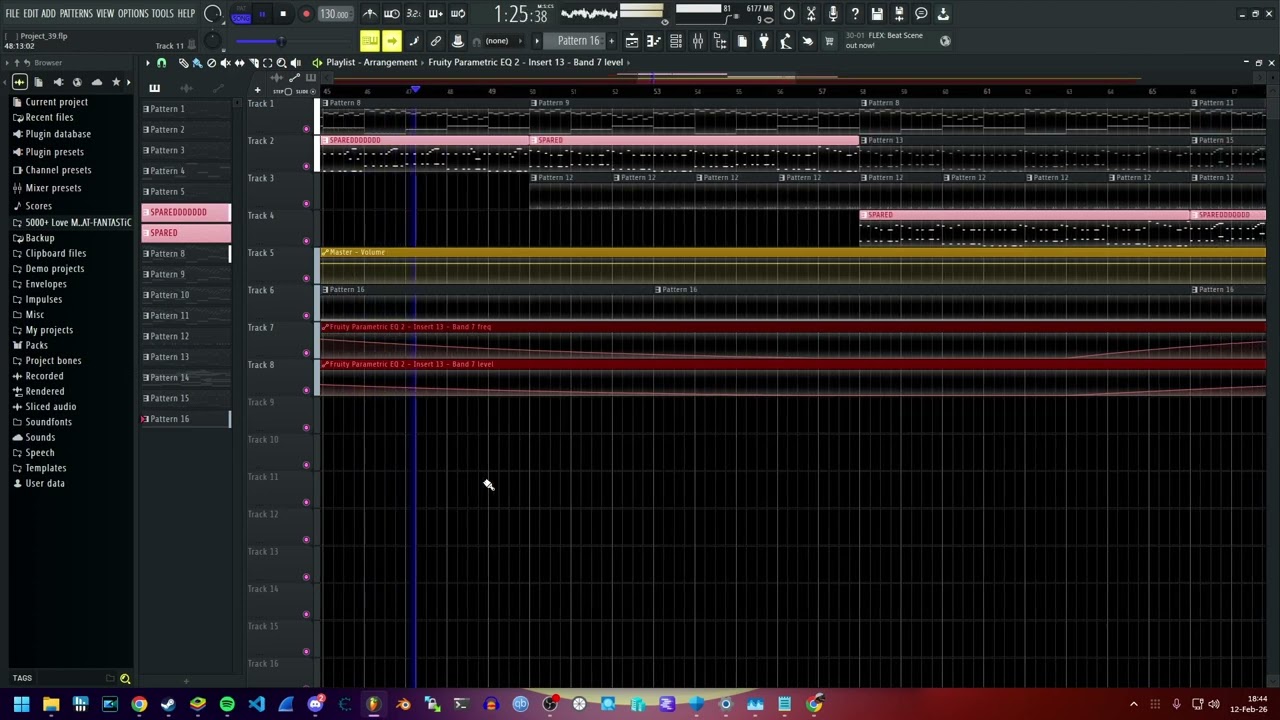The height and width of the screenshot is (720, 1280).
Task: Toggle the yellow typing keyboard to piano icon
Action: pos(370,41)
